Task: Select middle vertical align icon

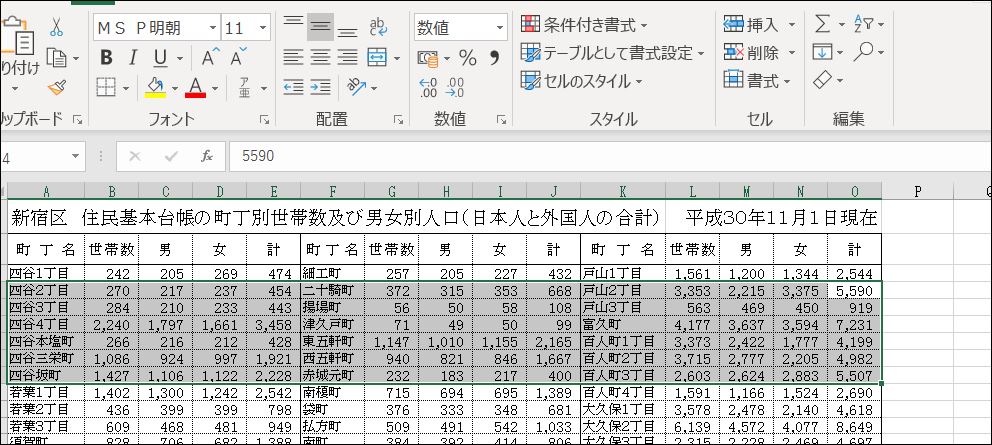Action: coord(320,27)
